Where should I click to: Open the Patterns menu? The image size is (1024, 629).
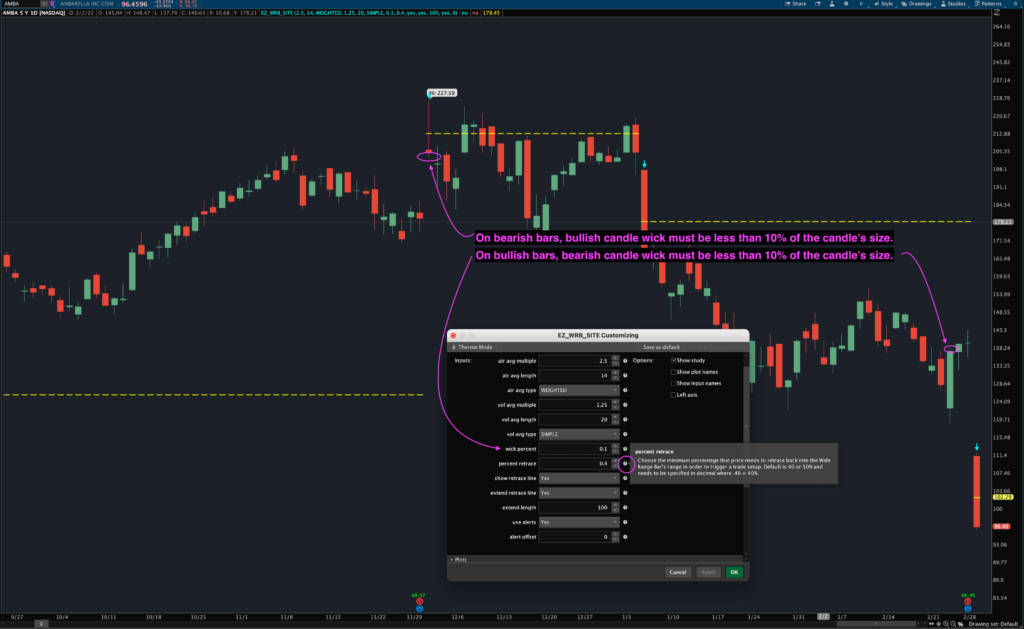coord(994,4)
